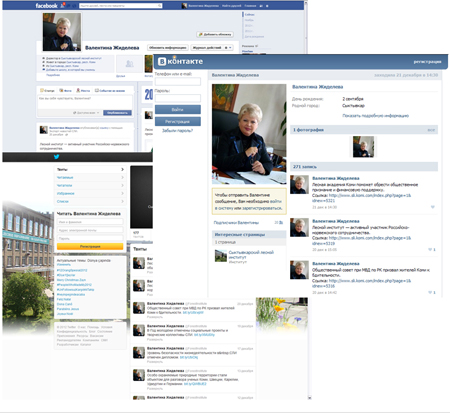Click the blue Войти button on VK
The height and width of the screenshot is (413, 450).
coord(178,109)
